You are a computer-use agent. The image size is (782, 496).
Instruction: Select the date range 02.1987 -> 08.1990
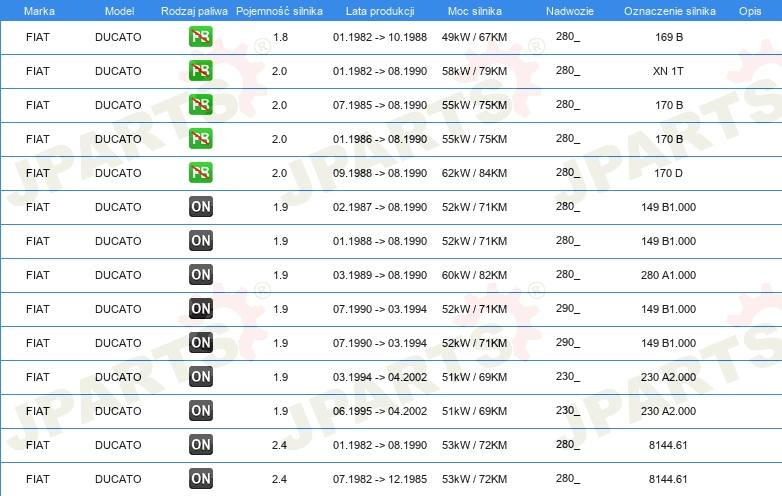pyautogui.click(x=380, y=207)
